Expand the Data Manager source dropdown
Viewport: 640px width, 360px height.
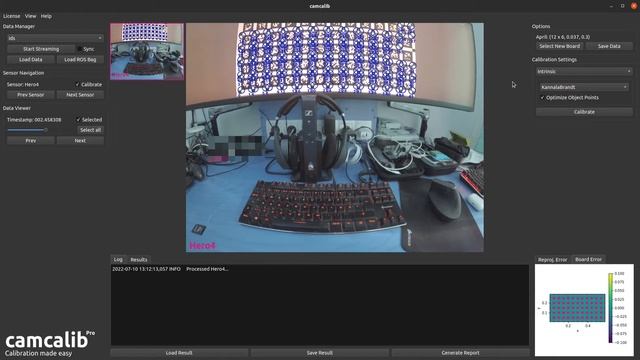[x=55, y=38]
